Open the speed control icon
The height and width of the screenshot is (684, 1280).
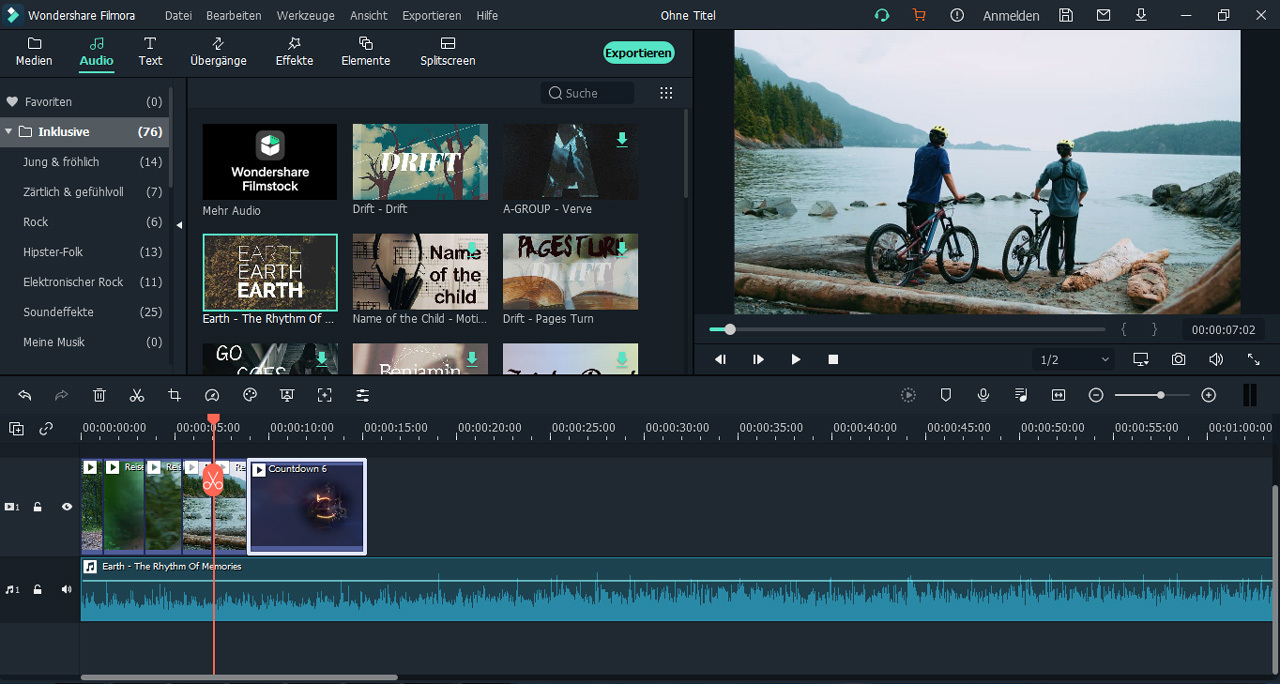pos(212,396)
